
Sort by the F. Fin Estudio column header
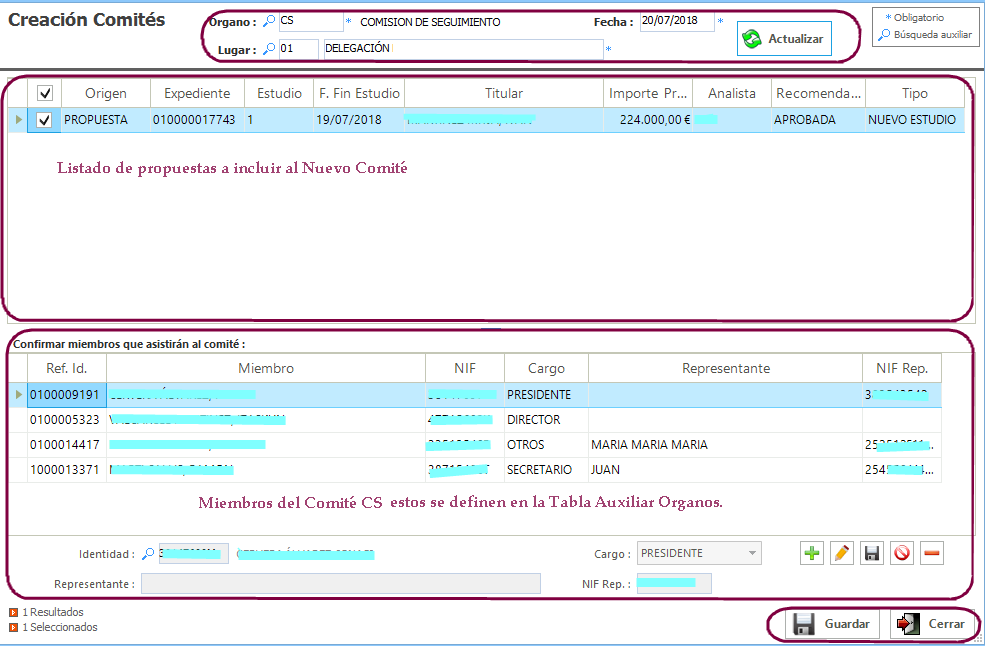359,93
